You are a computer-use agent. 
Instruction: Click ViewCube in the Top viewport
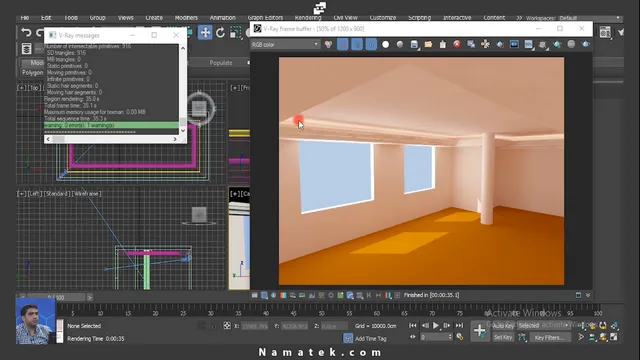pyautogui.click(x=199, y=109)
